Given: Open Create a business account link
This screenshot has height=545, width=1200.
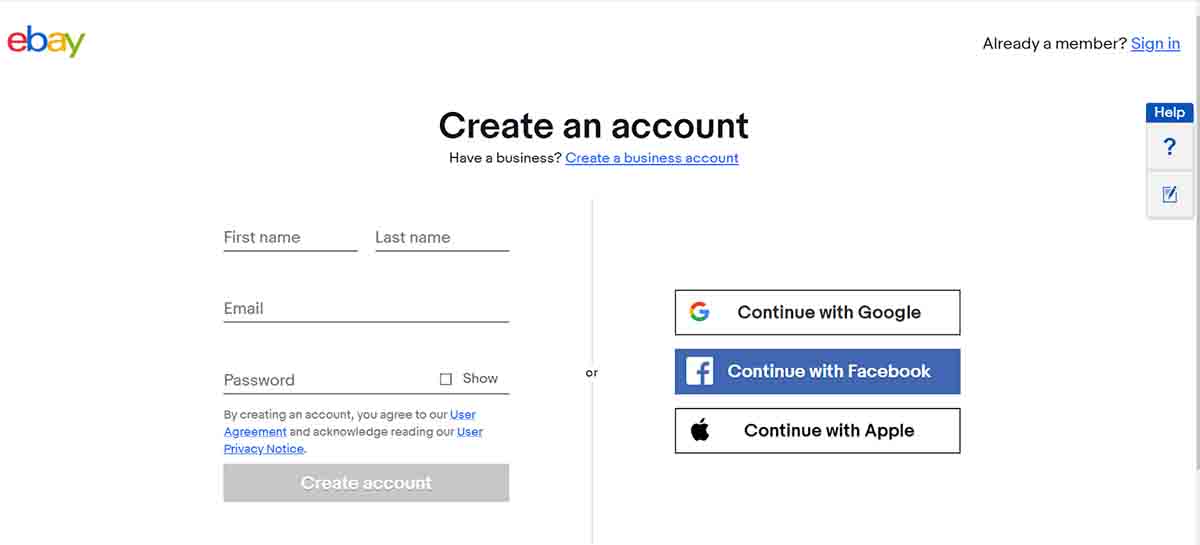Looking at the screenshot, I should pyautogui.click(x=652, y=158).
